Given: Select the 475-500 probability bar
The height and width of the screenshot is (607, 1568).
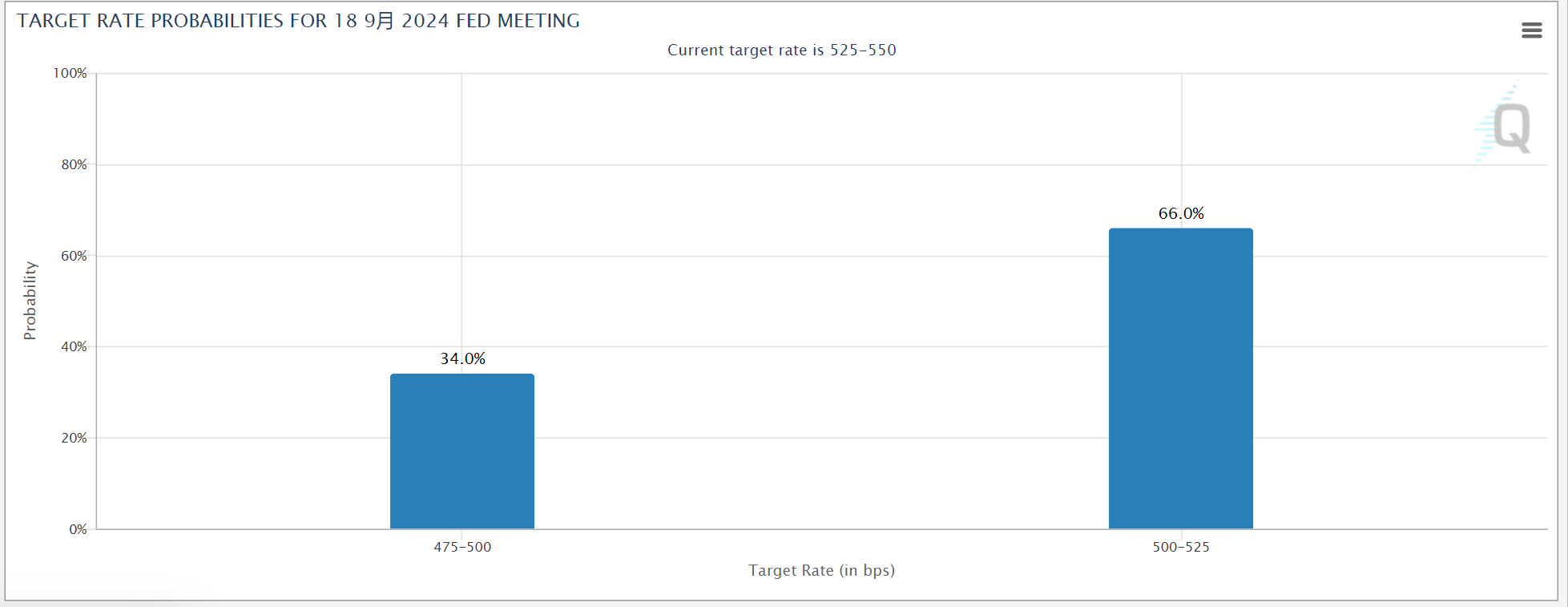Looking at the screenshot, I should coord(462,451).
